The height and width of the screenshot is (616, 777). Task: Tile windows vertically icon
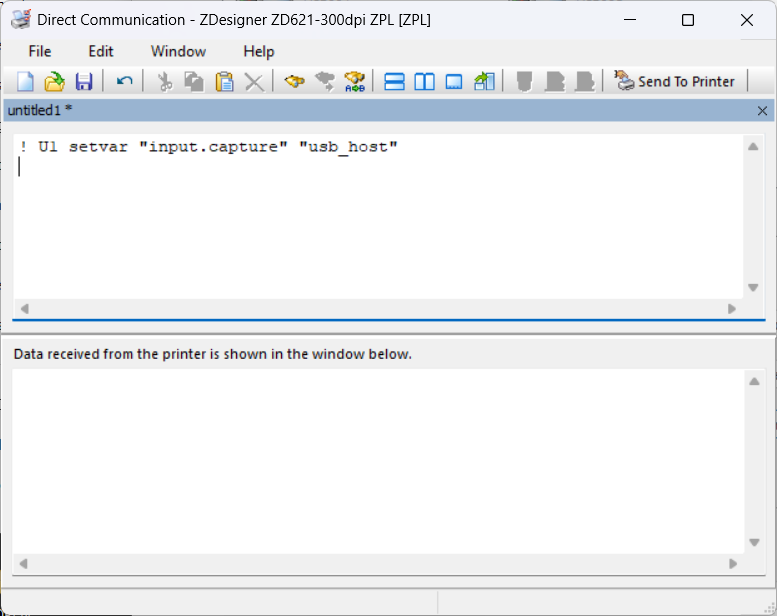click(425, 81)
